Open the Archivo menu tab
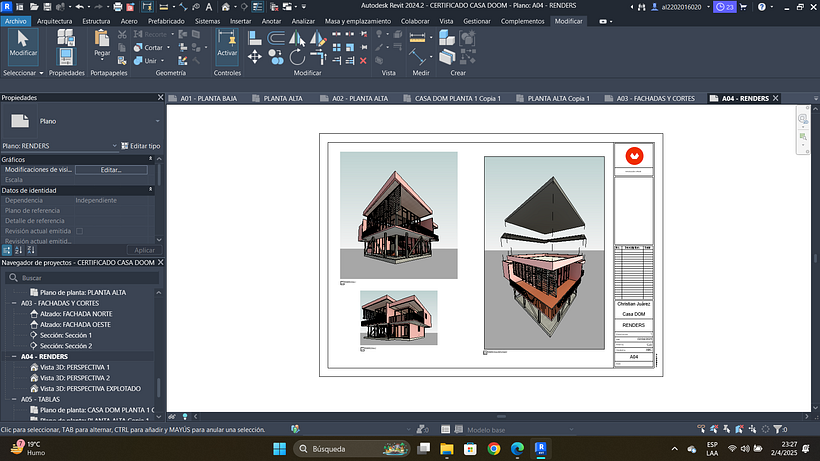820x461 pixels. (x=16, y=21)
